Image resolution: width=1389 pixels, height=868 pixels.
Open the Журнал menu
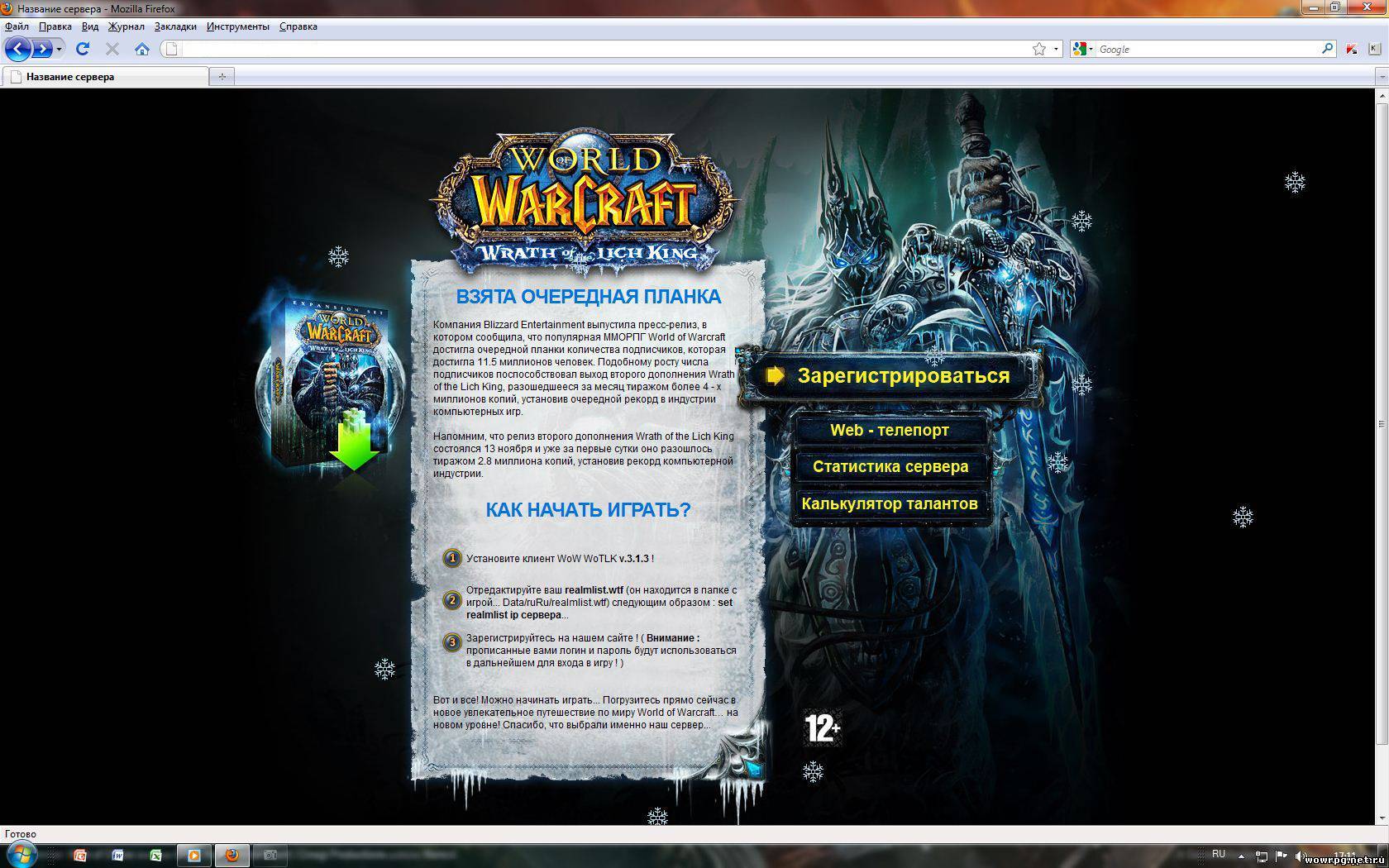point(126,26)
